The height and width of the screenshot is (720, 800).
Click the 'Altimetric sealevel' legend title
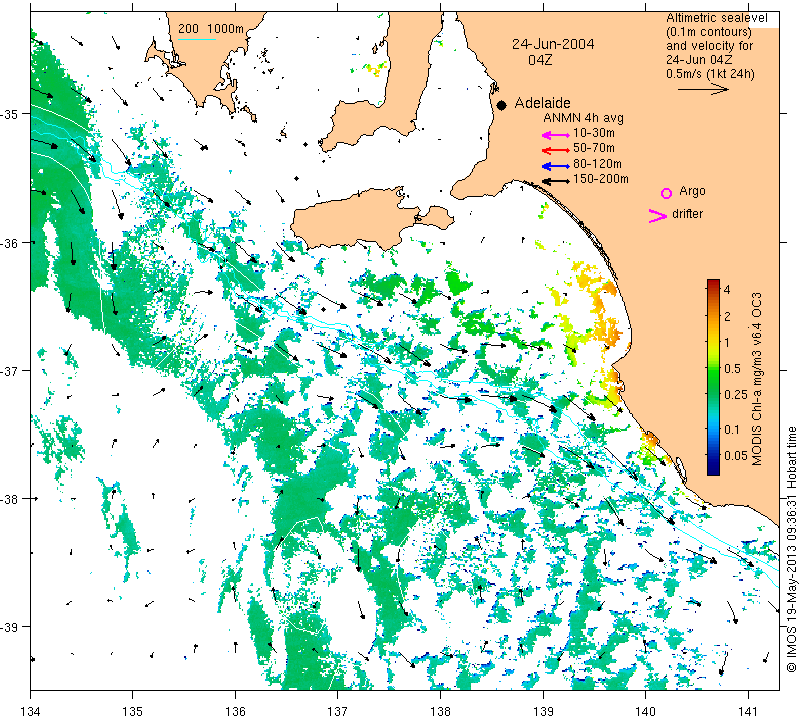(x=717, y=18)
